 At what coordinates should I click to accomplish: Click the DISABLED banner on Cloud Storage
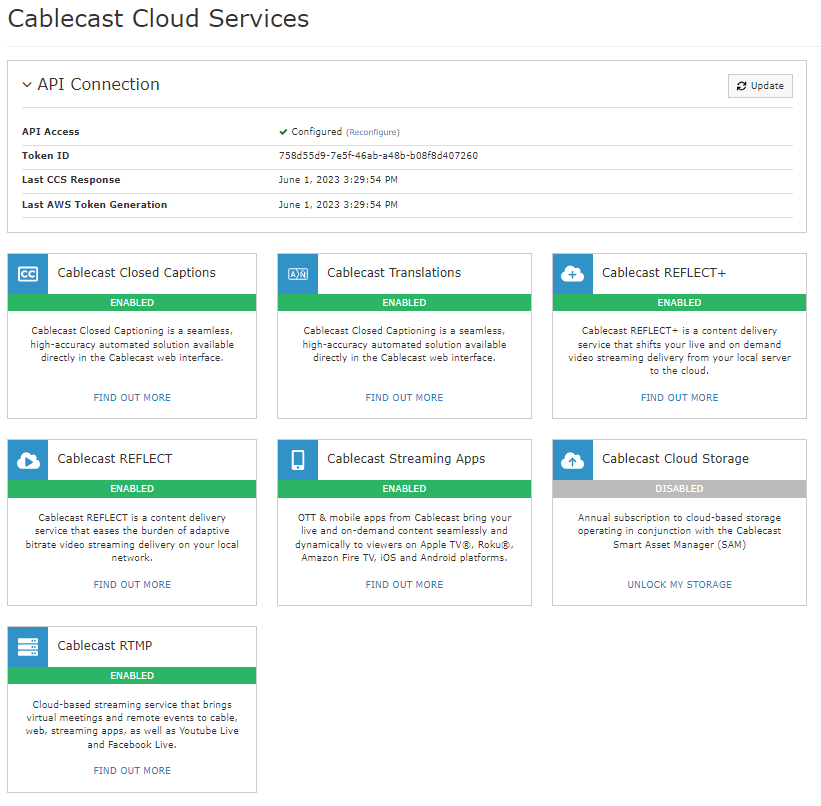tap(679, 489)
